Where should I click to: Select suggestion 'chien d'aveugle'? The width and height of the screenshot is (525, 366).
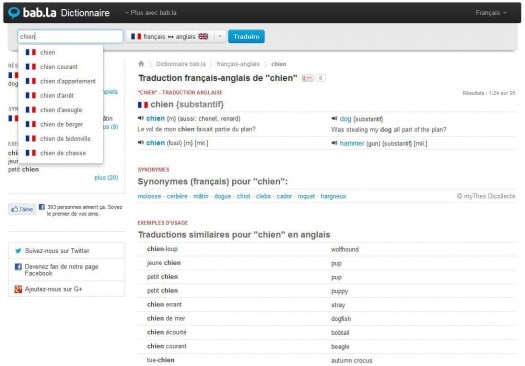tap(61, 110)
